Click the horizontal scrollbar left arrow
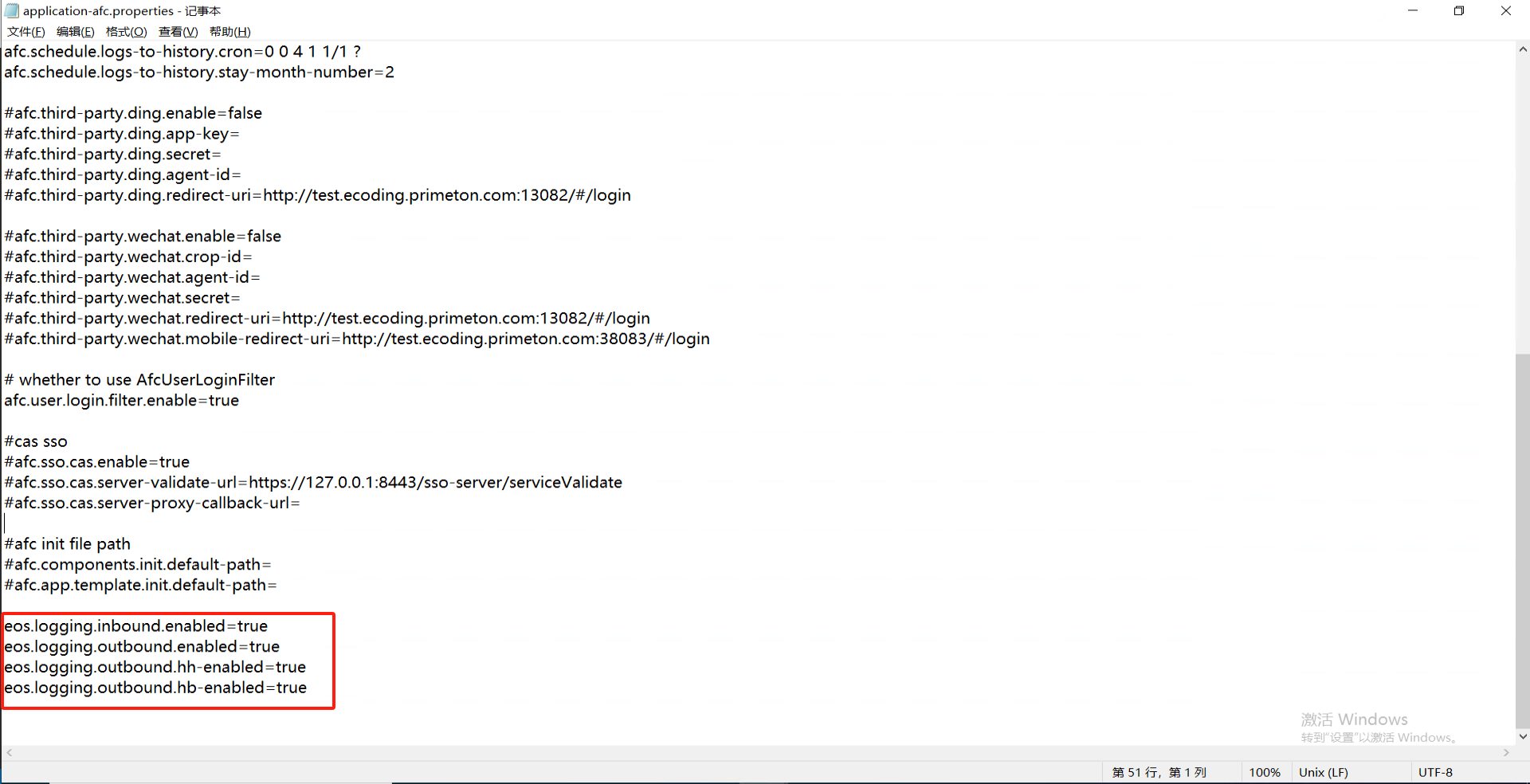The height and width of the screenshot is (784, 1530). pyautogui.click(x=9, y=753)
